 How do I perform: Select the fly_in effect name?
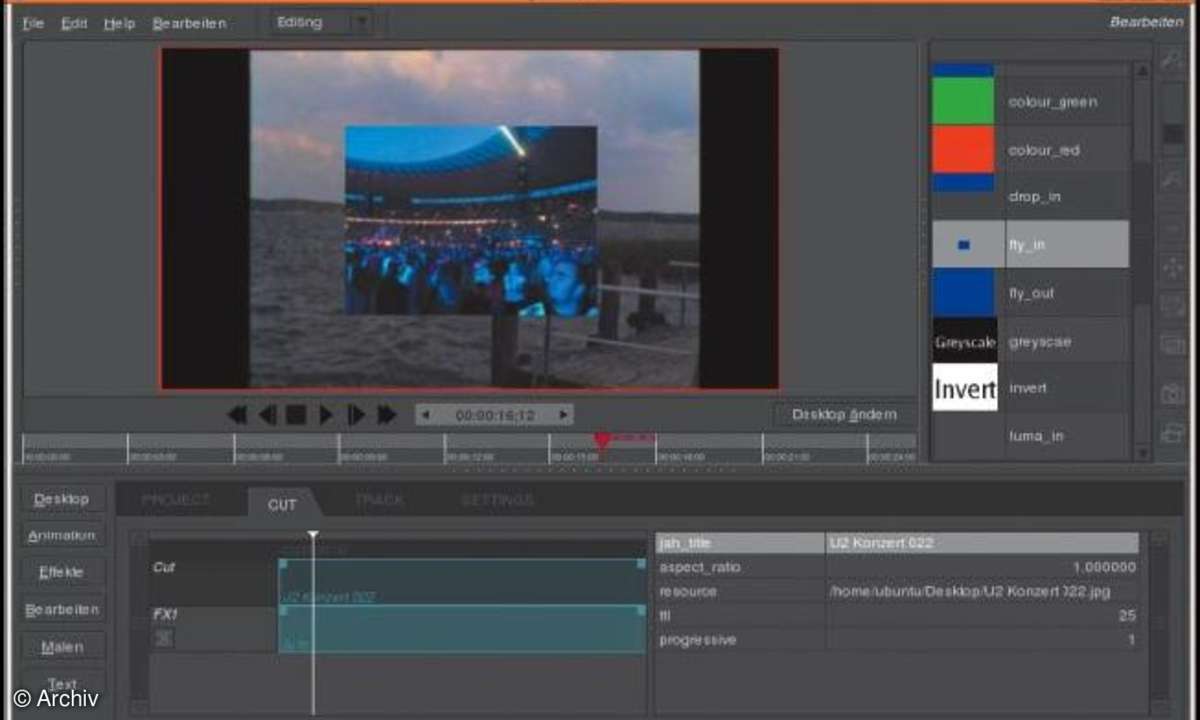point(1027,245)
